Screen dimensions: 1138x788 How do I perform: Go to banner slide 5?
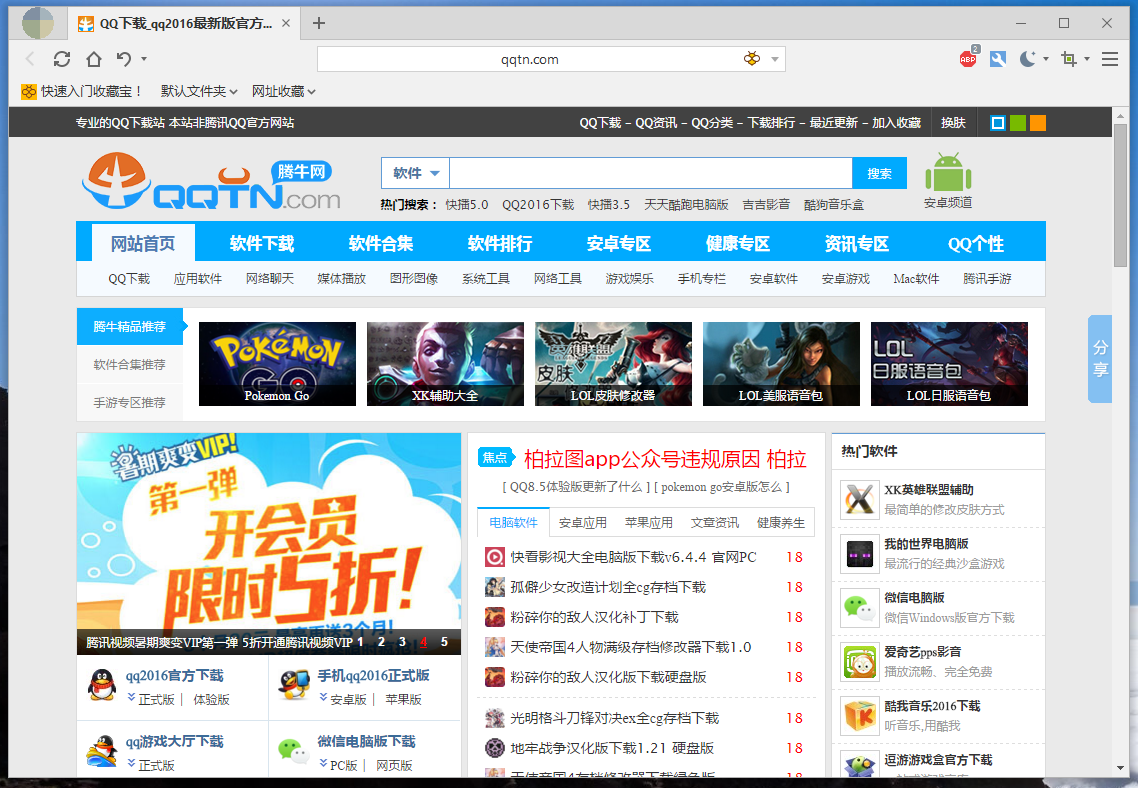point(444,642)
